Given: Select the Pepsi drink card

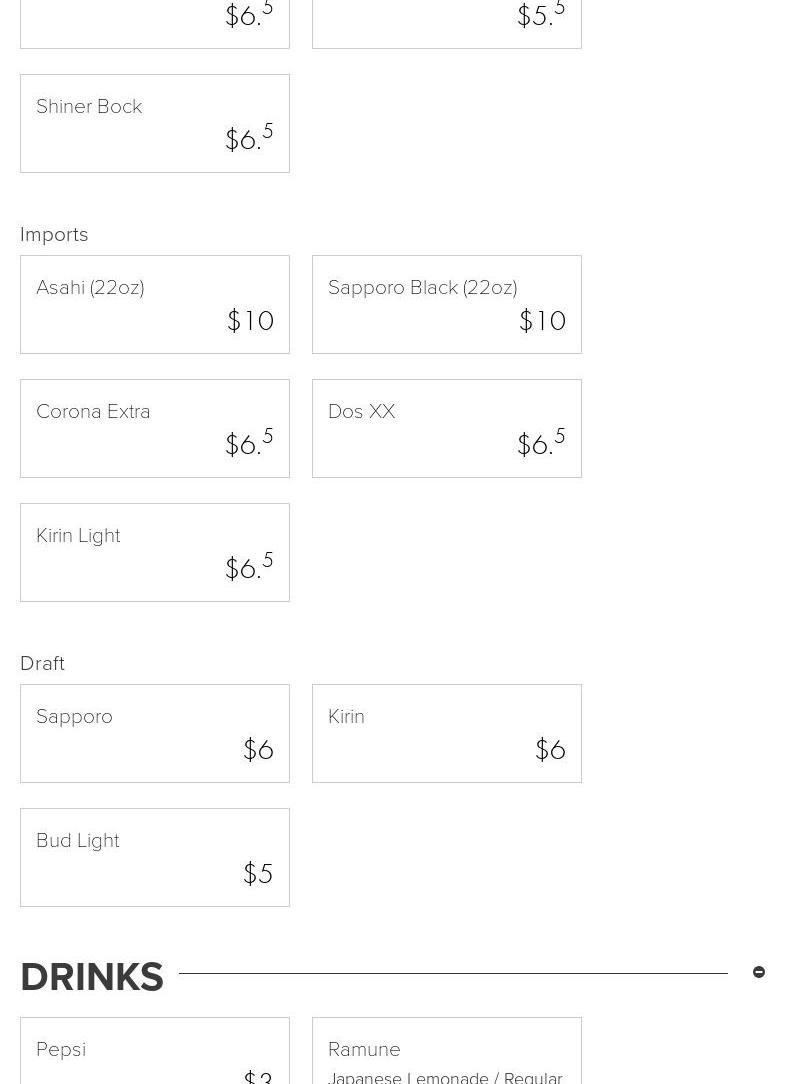Looking at the screenshot, I should coord(154,1052).
